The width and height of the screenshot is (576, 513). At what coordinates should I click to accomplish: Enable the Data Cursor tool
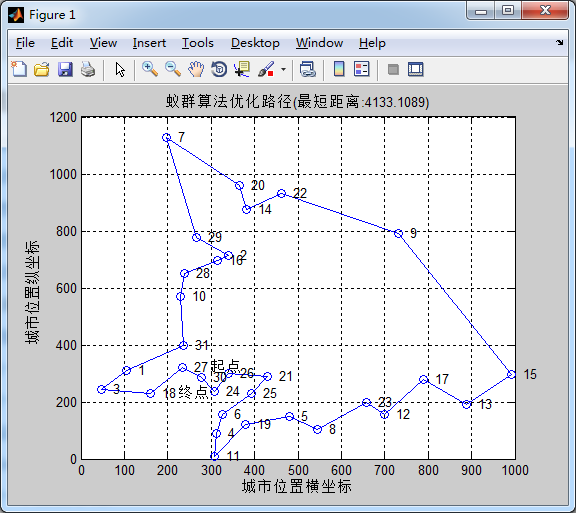(x=242, y=69)
